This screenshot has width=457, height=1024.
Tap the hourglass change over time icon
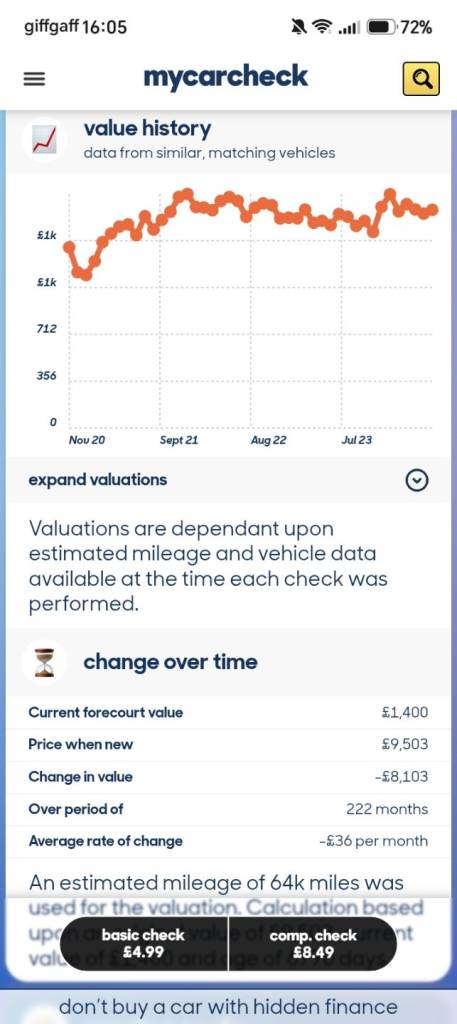(x=44, y=662)
